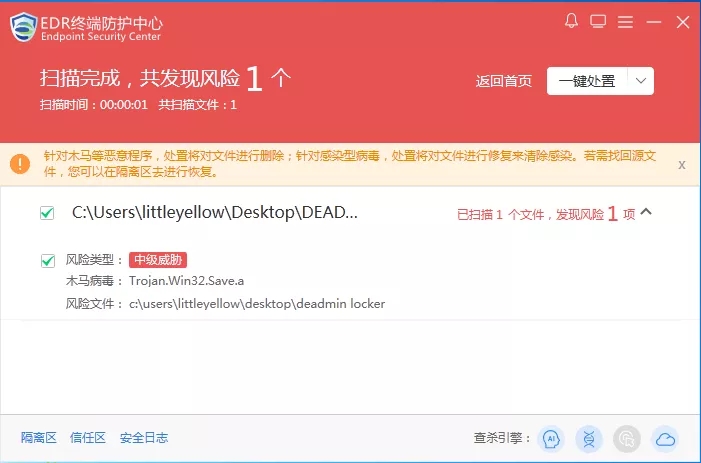
Task: Dismiss the orange warning notice banner
Action: [681, 164]
